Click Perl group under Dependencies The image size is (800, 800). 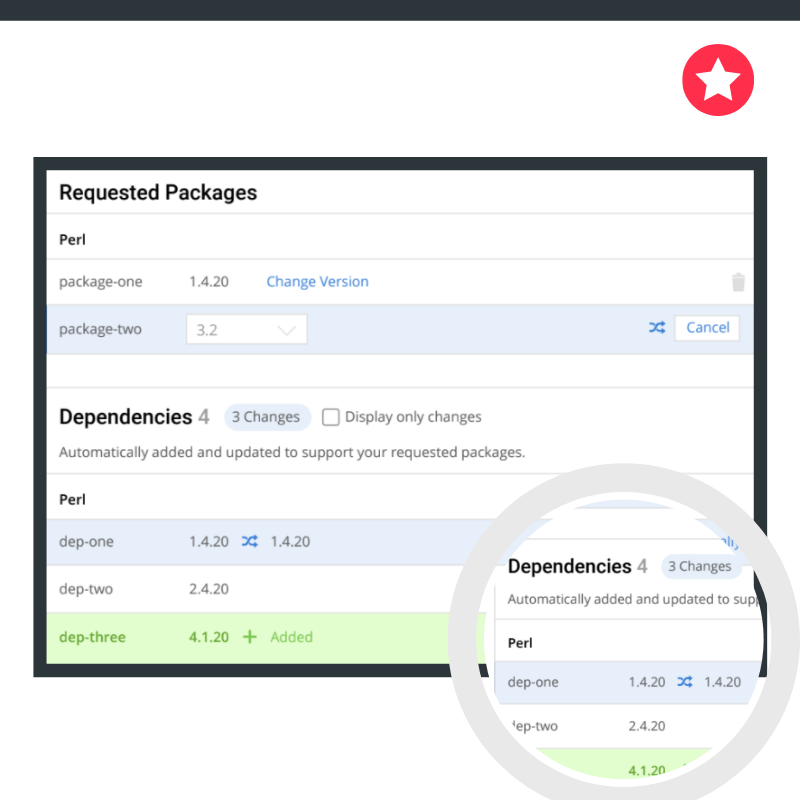click(72, 499)
